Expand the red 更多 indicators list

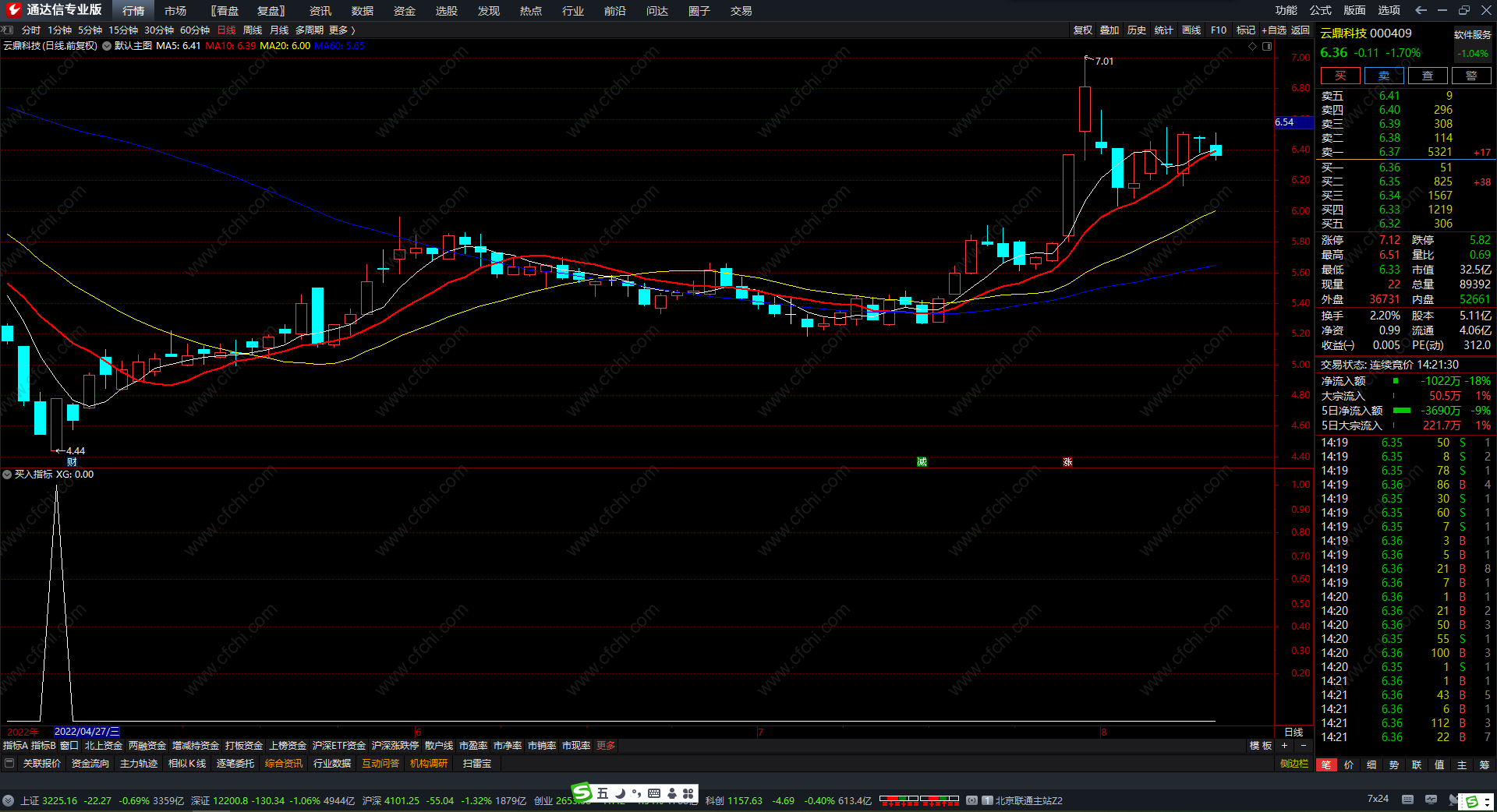pos(606,746)
